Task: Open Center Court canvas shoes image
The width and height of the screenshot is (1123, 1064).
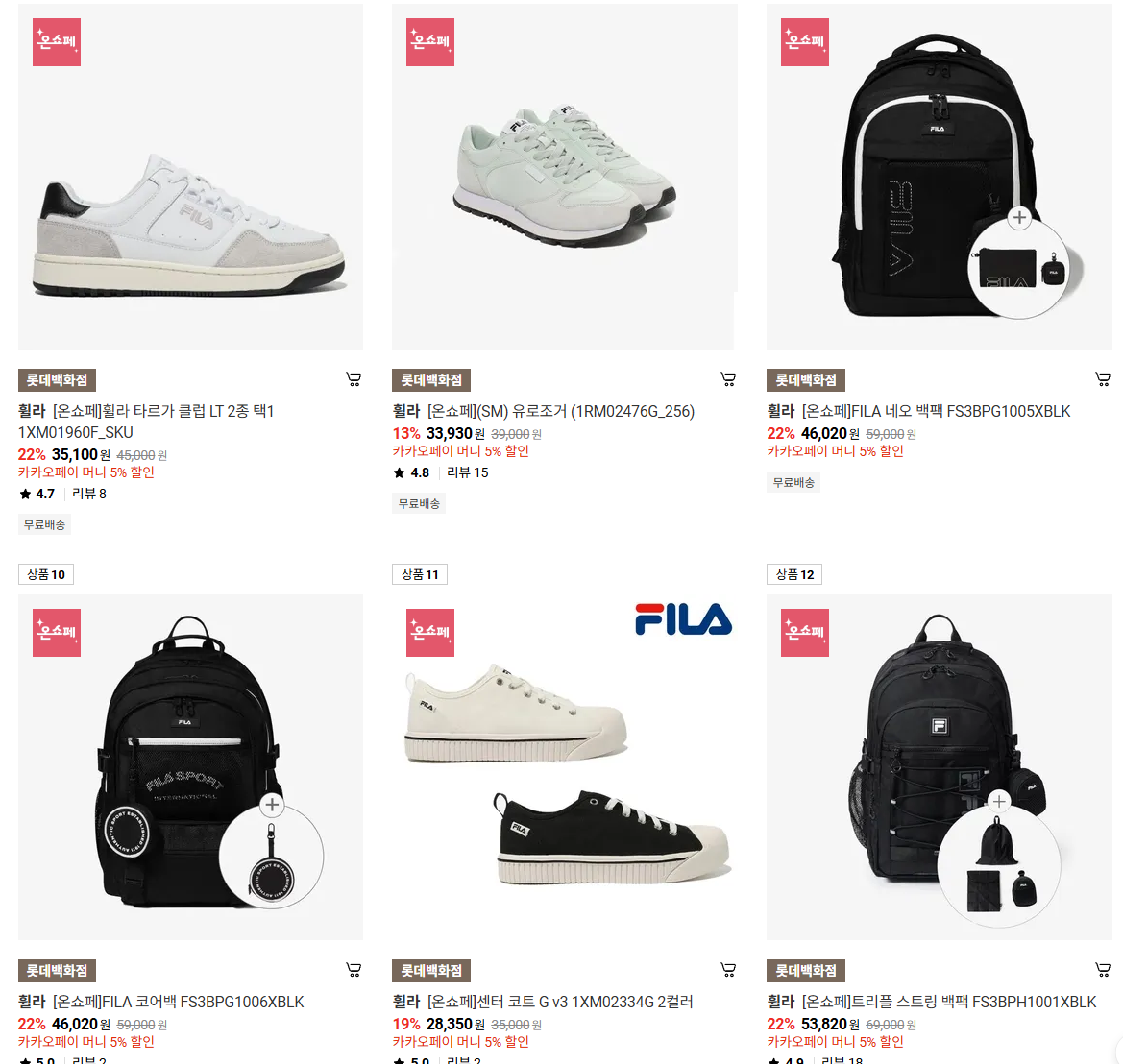Action: [x=564, y=767]
